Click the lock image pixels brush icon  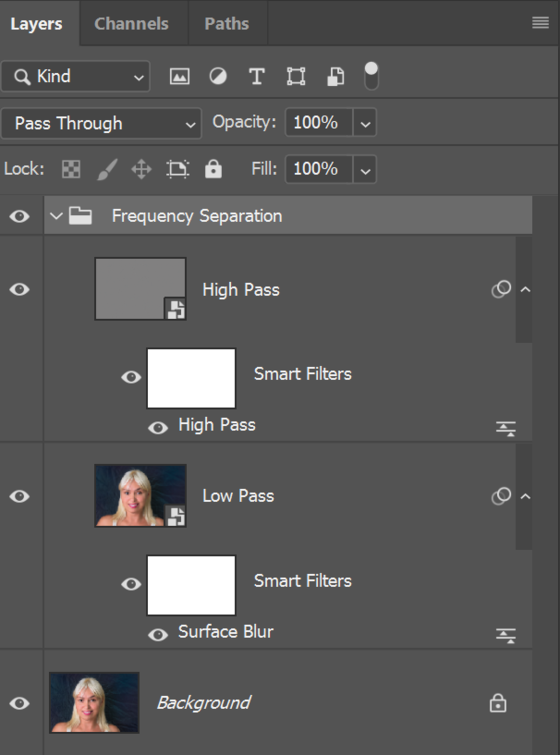tap(107, 169)
